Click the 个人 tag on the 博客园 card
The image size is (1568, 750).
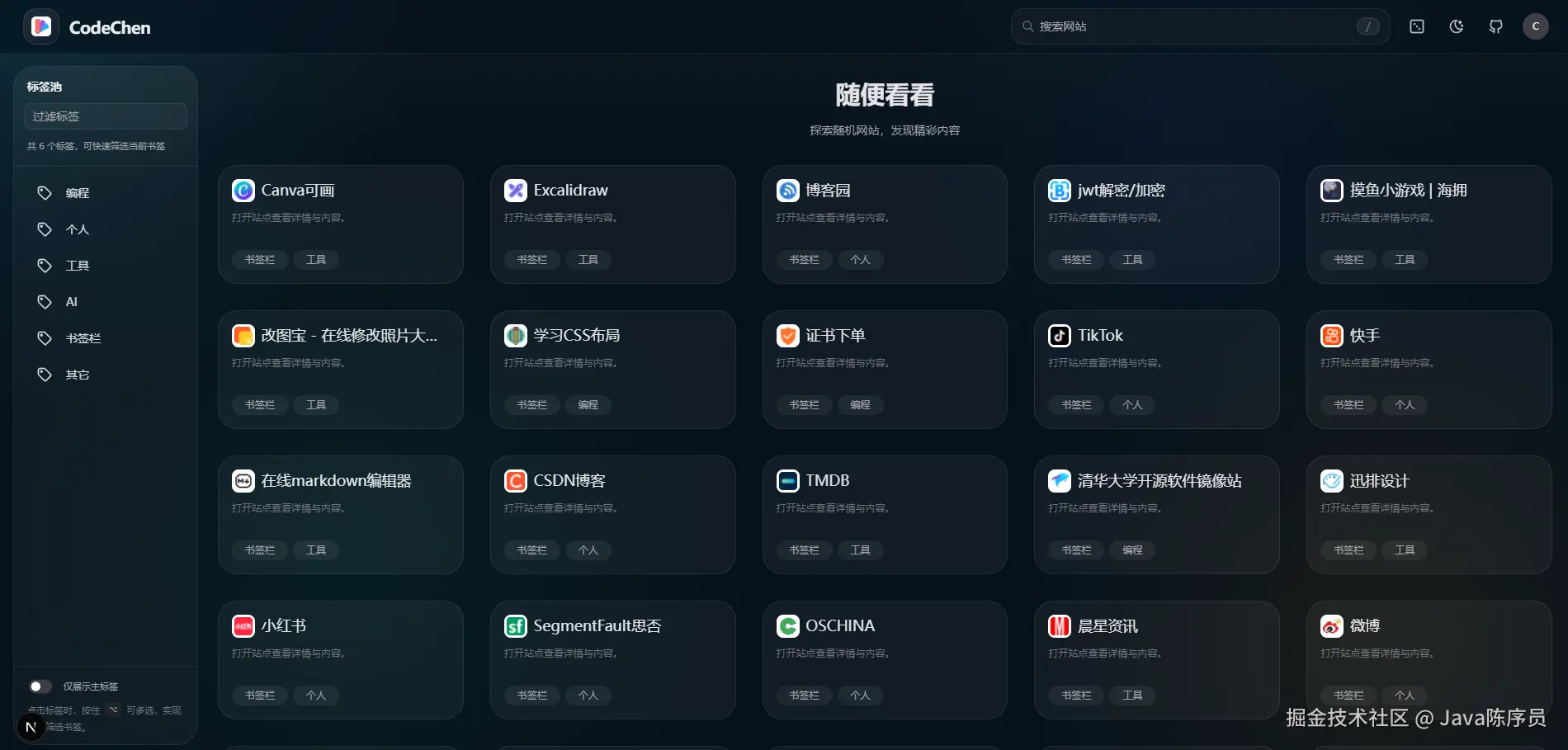[861, 260]
